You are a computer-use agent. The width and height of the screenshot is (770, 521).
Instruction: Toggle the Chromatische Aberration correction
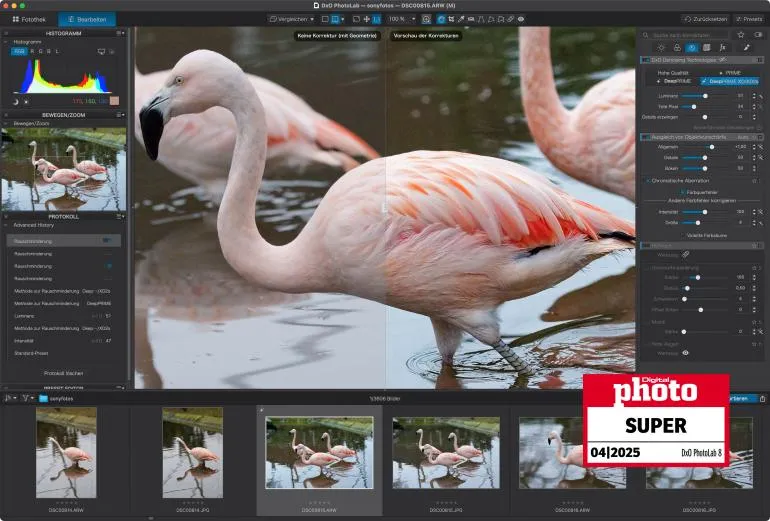tap(648, 181)
